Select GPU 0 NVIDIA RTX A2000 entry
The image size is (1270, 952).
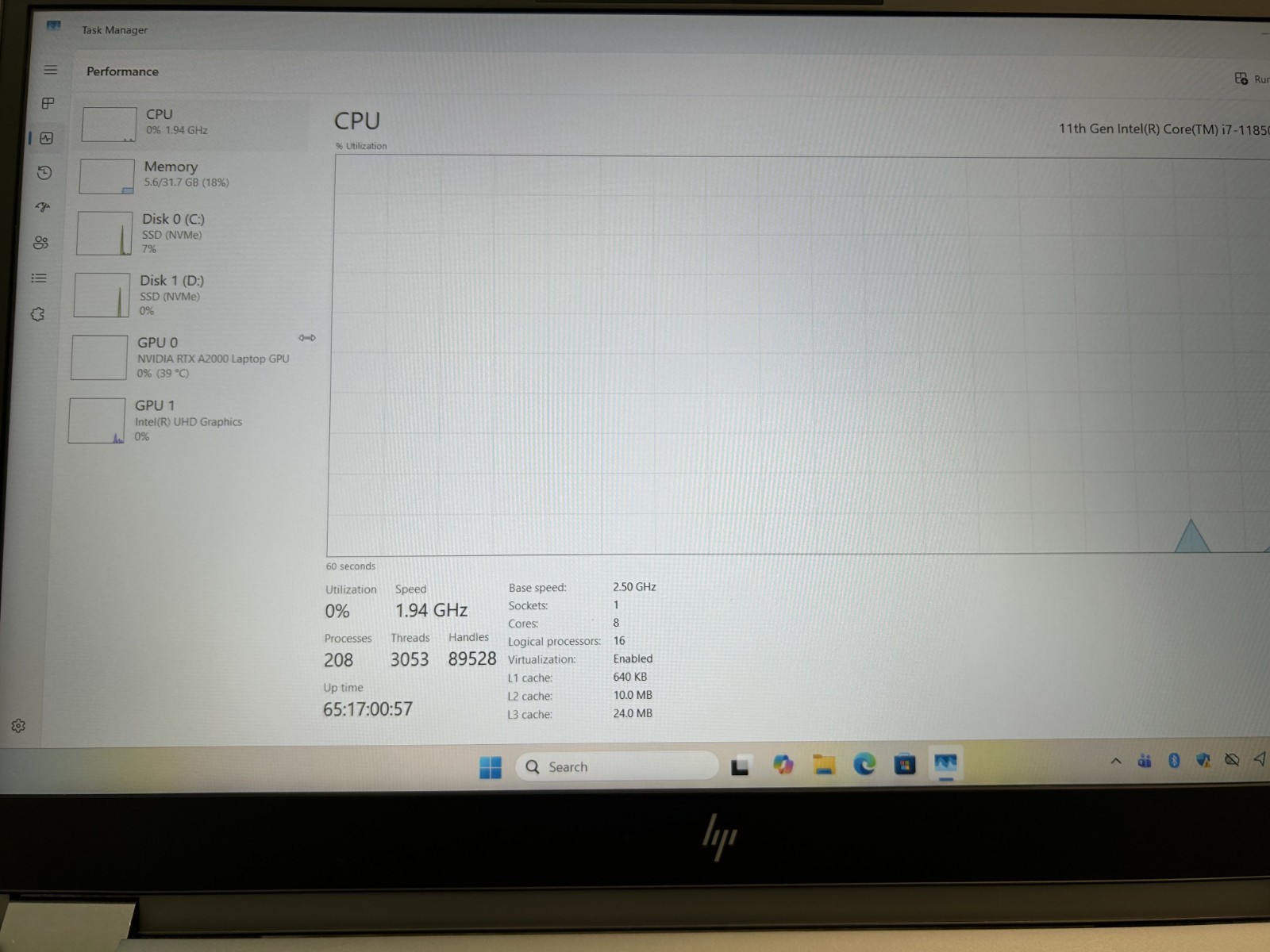point(186,357)
